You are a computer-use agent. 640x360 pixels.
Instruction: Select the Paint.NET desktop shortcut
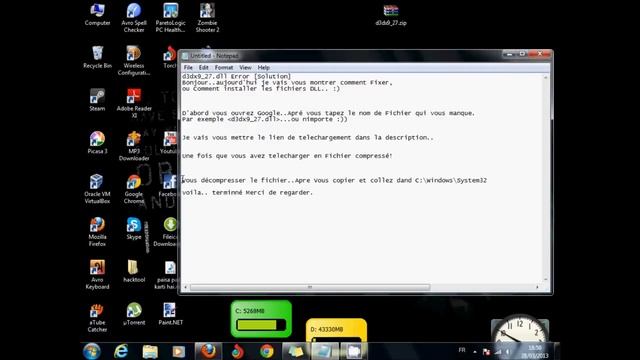(170, 314)
